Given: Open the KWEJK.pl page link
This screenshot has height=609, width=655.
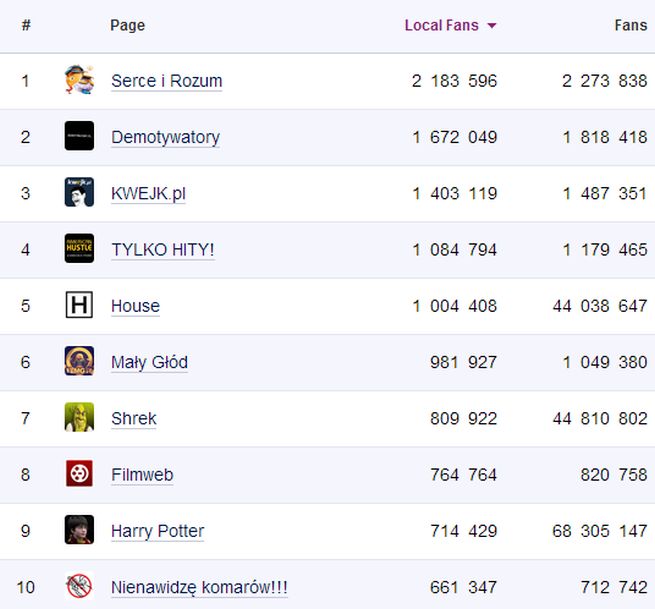Looking at the screenshot, I should coord(148,193).
